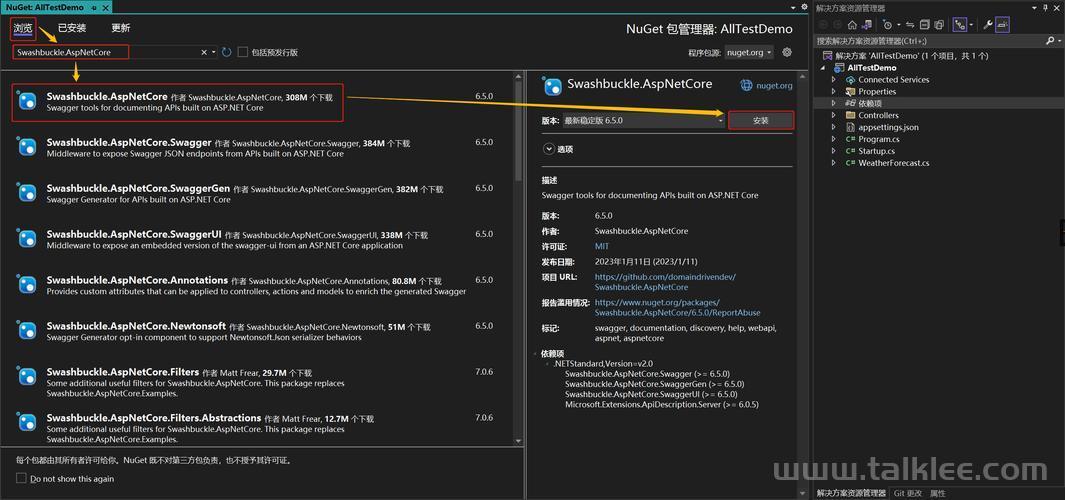
Task: Switch to the Installed (已安装) tab
Action: pyautogui.click(x=72, y=29)
